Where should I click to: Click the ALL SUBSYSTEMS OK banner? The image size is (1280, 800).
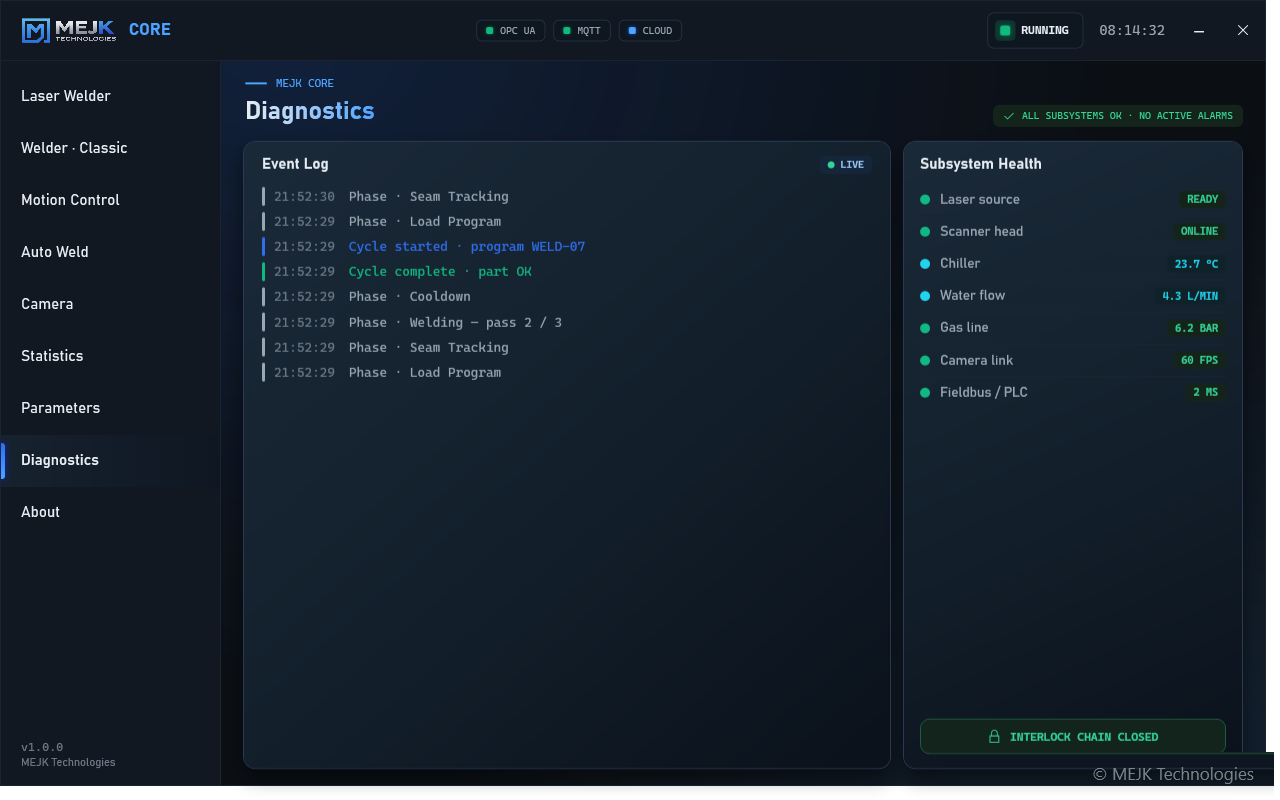click(1118, 116)
